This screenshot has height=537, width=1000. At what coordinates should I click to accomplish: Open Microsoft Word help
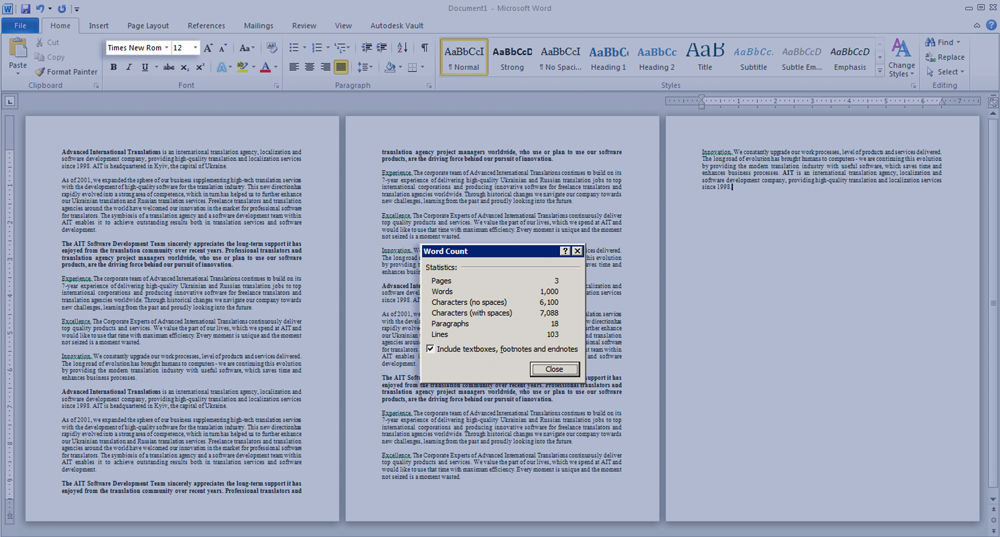click(991, 26)
